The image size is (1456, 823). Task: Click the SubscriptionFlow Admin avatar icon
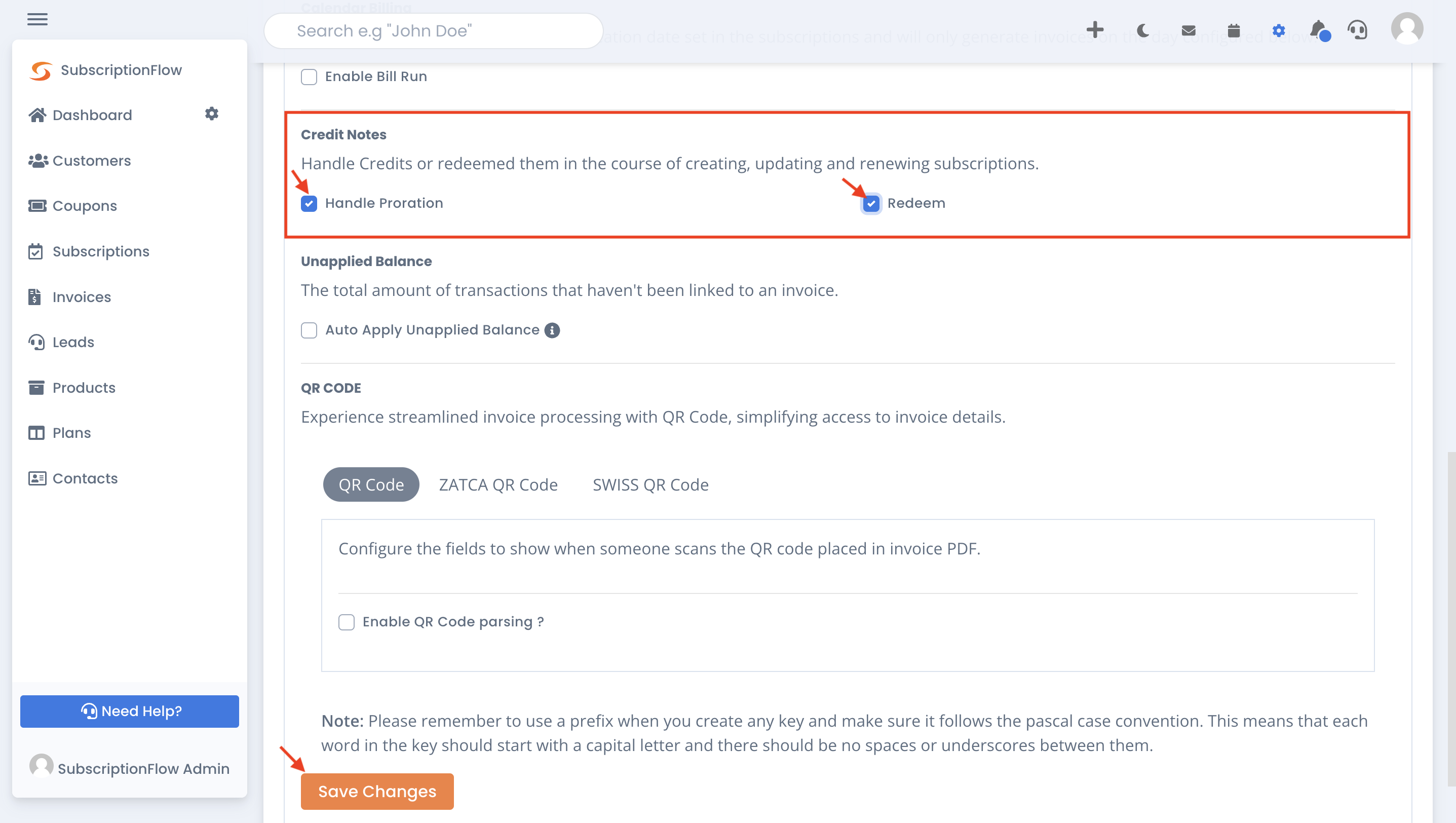41,766
